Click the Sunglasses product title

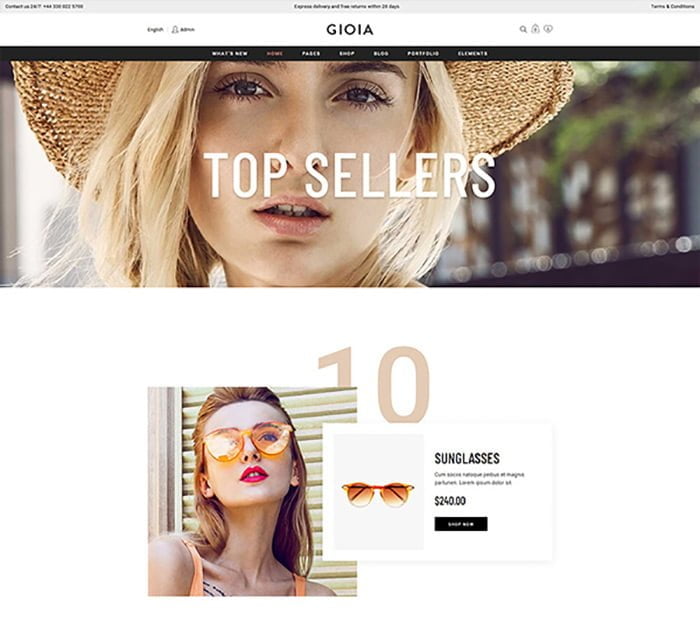(x=467, y=458)
